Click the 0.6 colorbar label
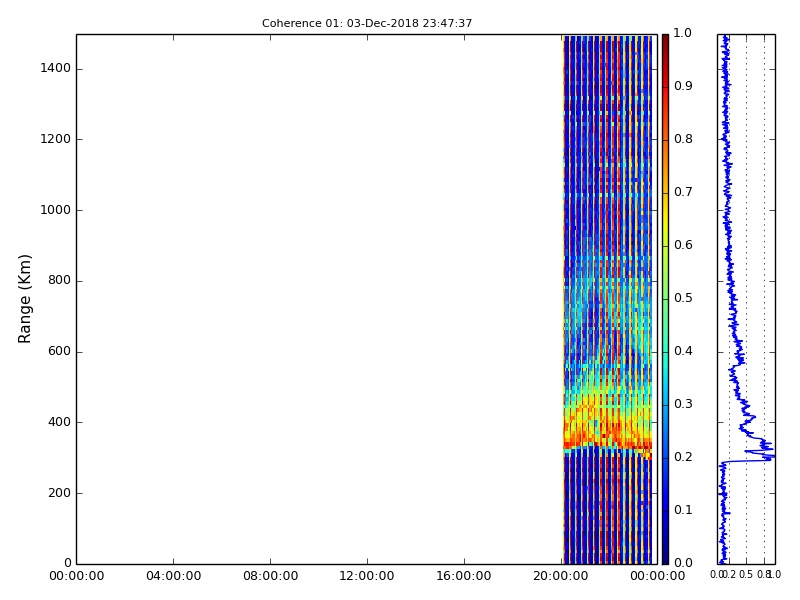Viewport: 800px width, 600px height. pyautogui.click(x=683, y=245)
